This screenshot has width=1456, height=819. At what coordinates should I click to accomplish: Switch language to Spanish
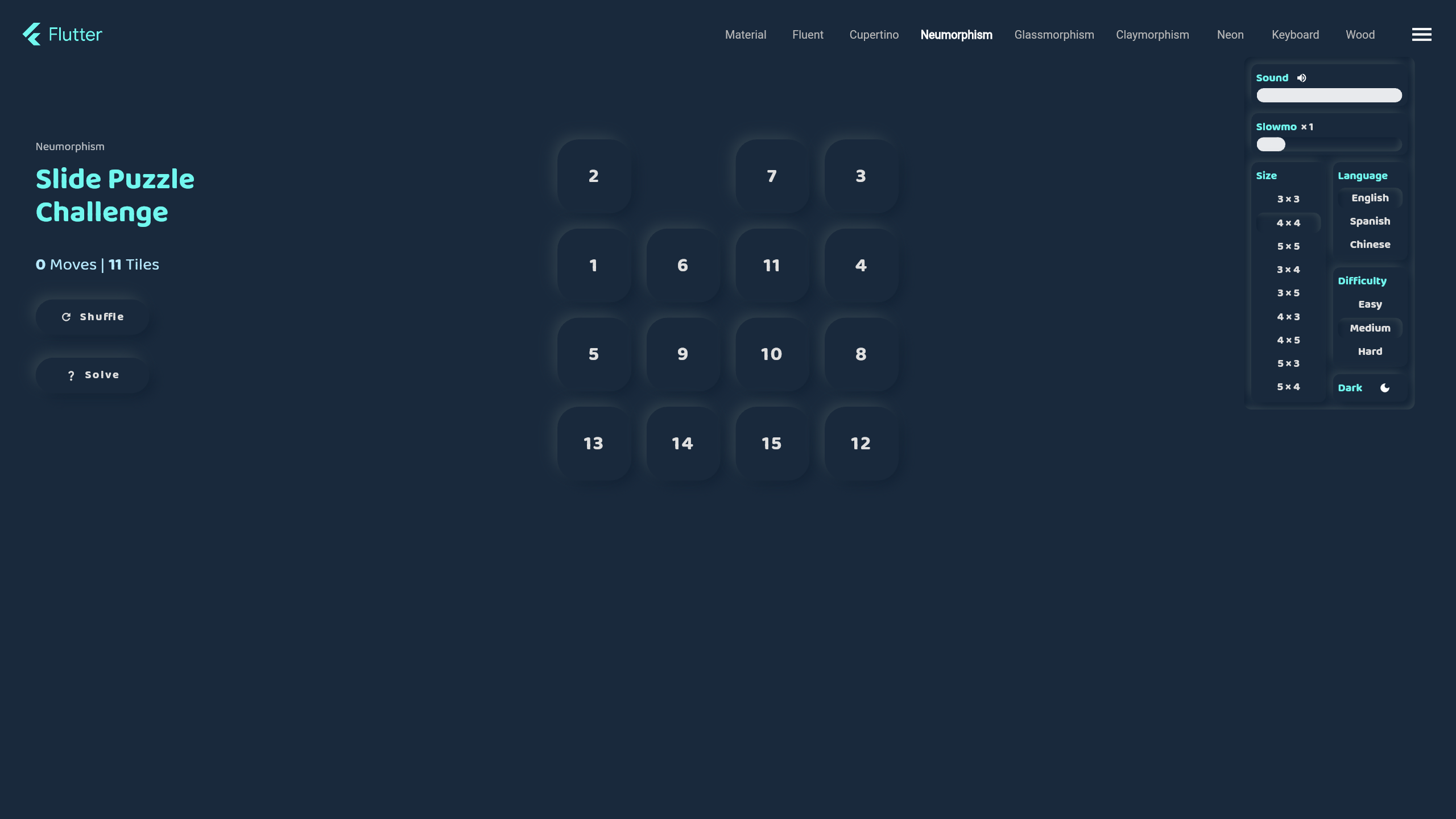pyautogui.click(x=1370, y=221)
